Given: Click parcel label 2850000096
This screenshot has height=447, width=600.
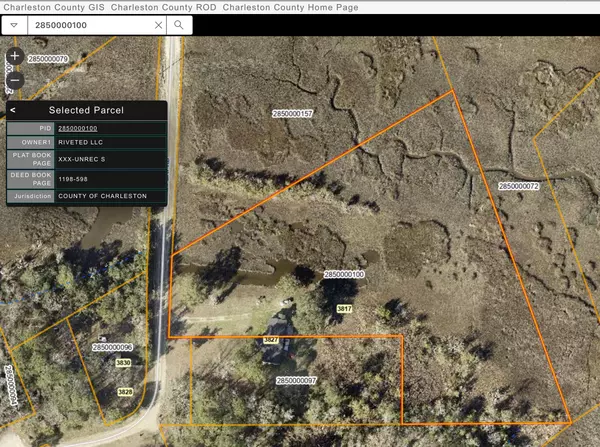Looking at the screenshot, I should point(112,347).
